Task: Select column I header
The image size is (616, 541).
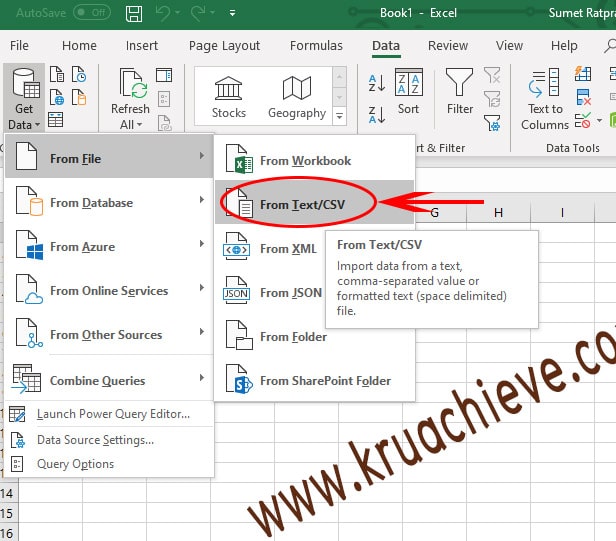Action: (x=563, y=213)
